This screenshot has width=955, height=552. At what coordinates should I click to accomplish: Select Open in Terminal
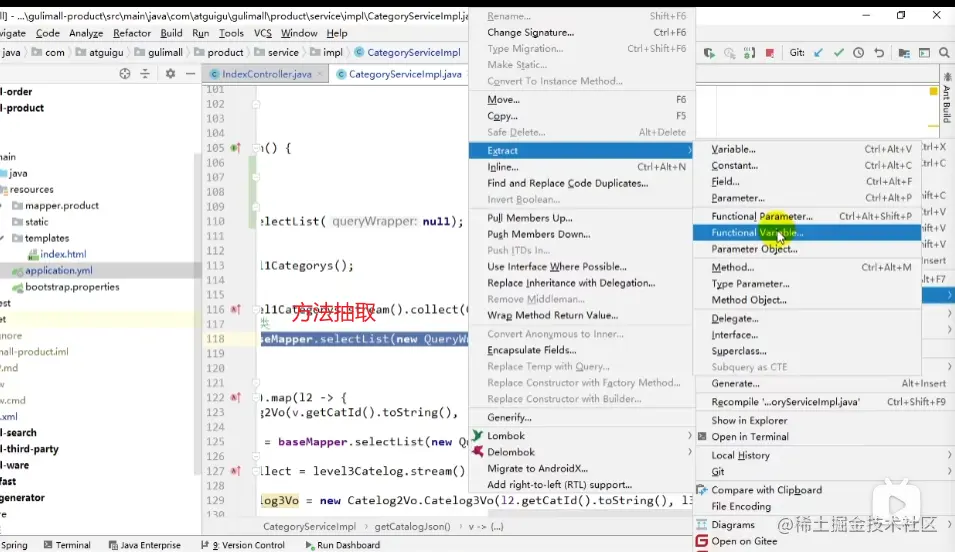(x=824, y=437)
